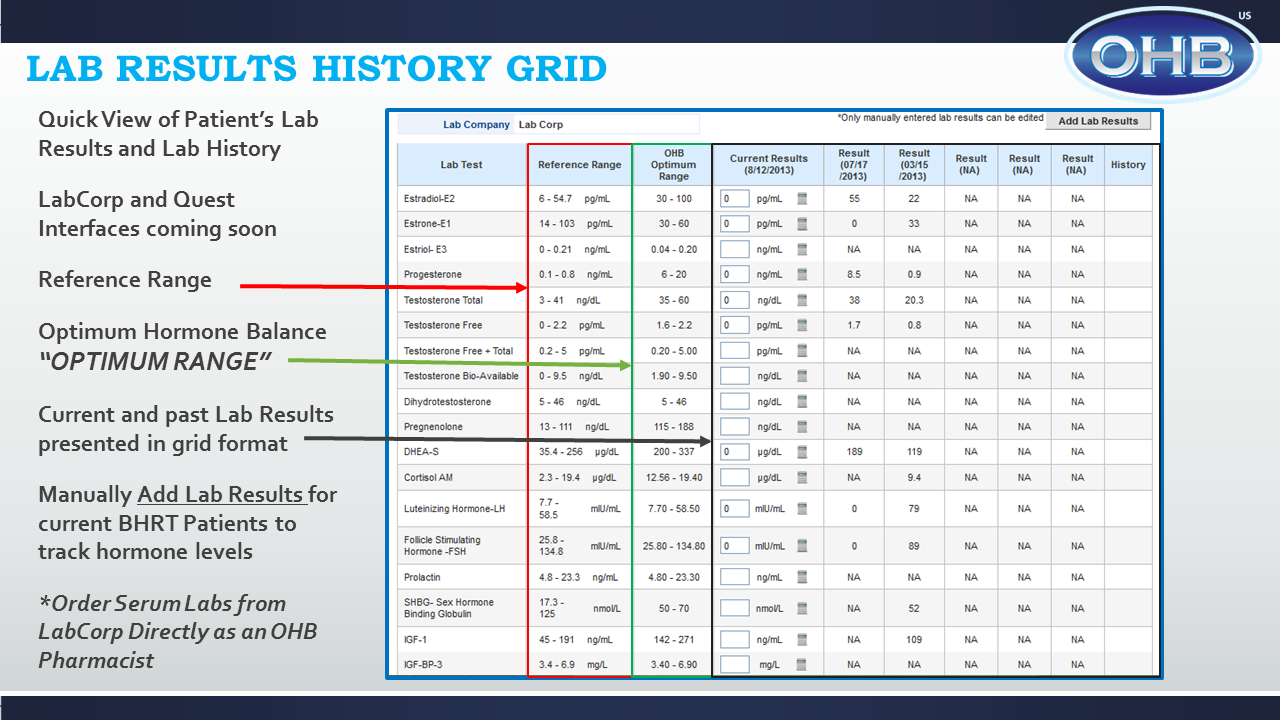Click the Add Lab Results button
Viewport: 1280px width, 720px height.
[x=1098, y=121]
